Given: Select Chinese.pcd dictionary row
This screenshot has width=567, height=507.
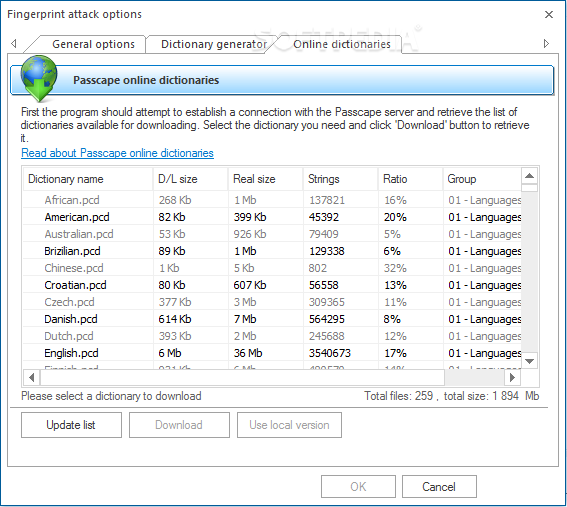Looking at the screenshot, I should tap(272, 268).
